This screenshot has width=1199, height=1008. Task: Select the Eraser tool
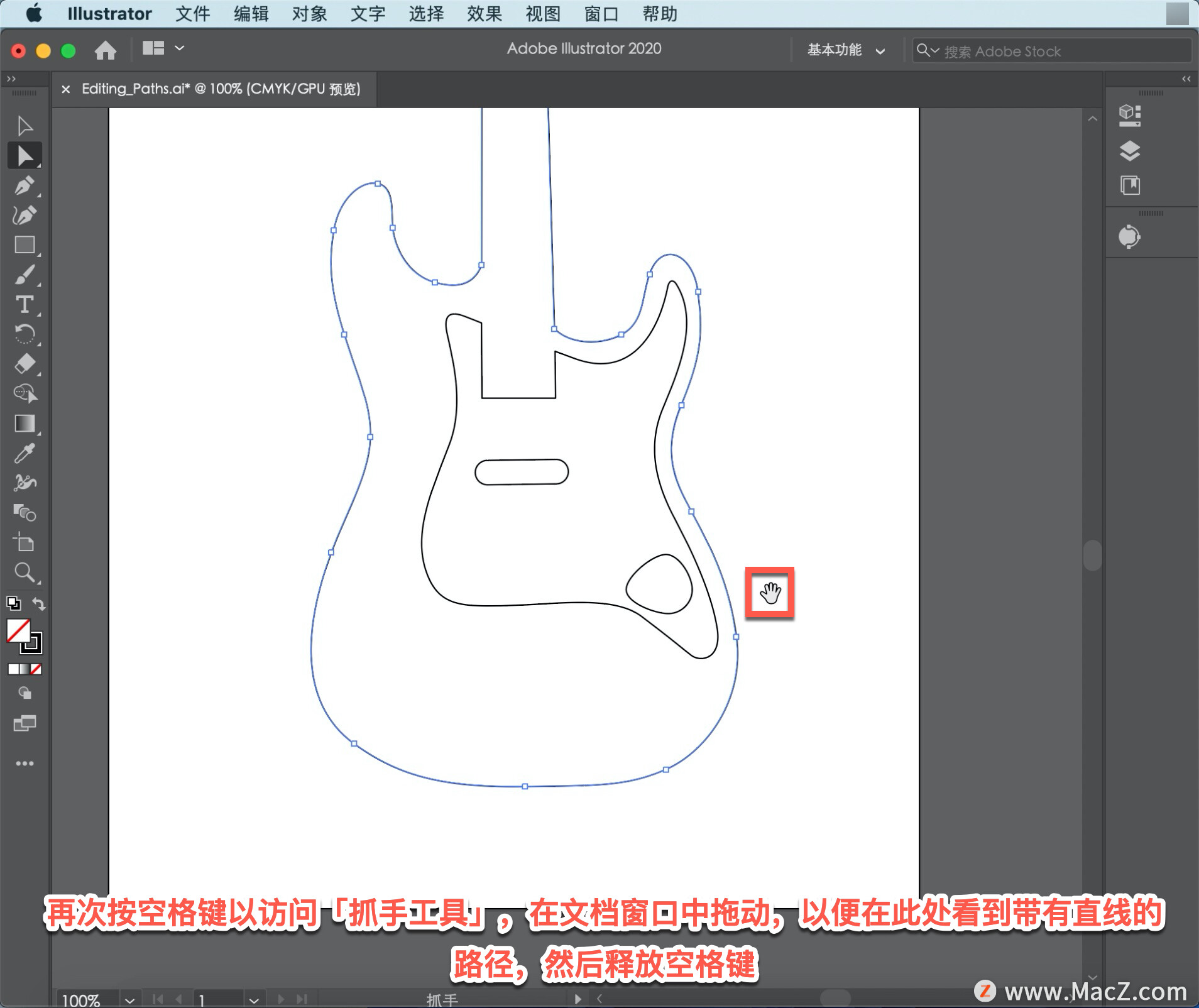[x=25, y=363]
